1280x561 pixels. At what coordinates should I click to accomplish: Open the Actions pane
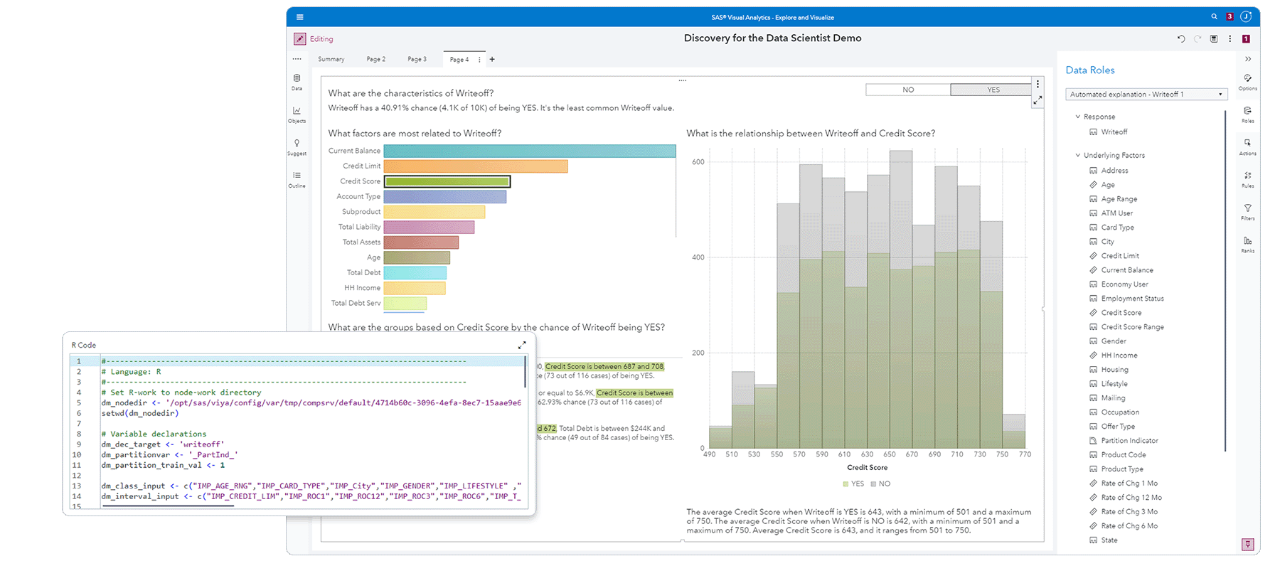click(1248, 147)
